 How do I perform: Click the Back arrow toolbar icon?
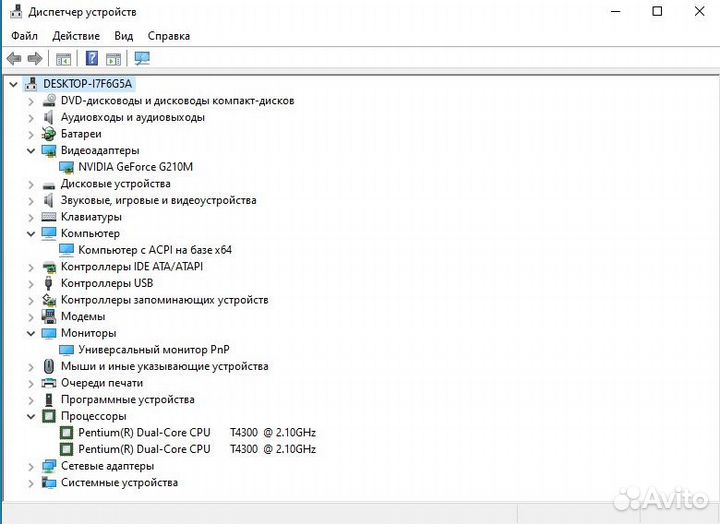pyautogui.click(x=14, y=58)
